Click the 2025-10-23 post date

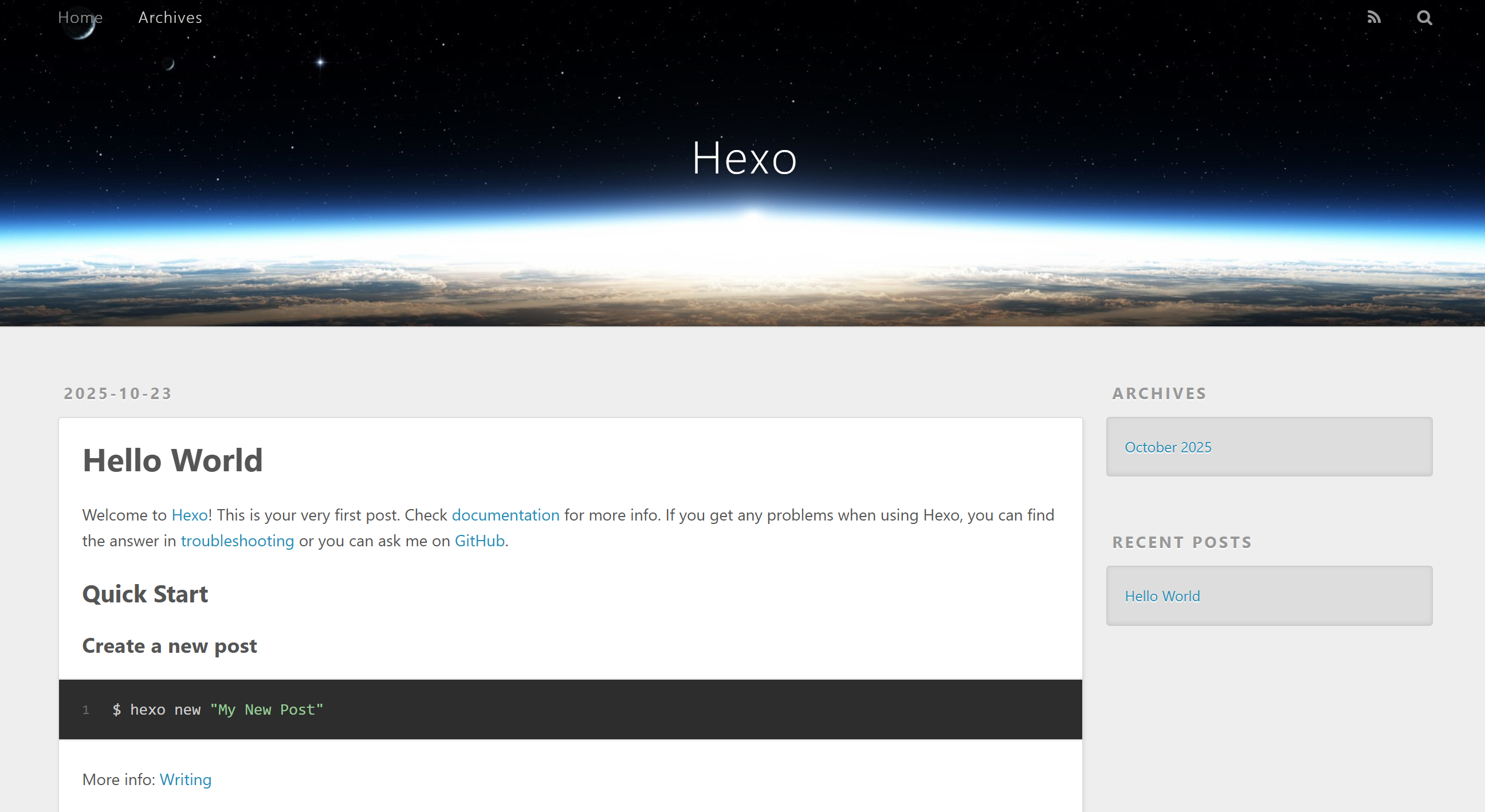click(x=117, y=393)
